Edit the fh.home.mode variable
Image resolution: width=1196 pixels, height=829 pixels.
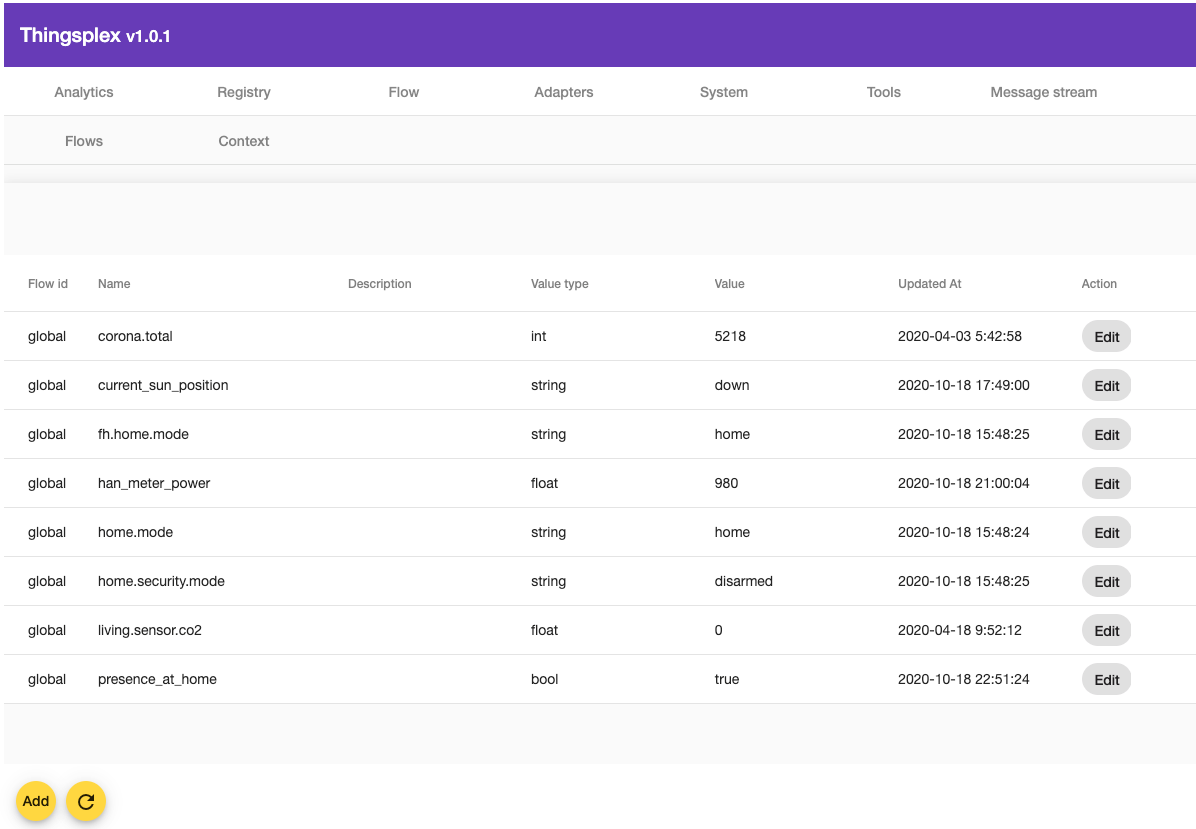(x=1106, y=434)
